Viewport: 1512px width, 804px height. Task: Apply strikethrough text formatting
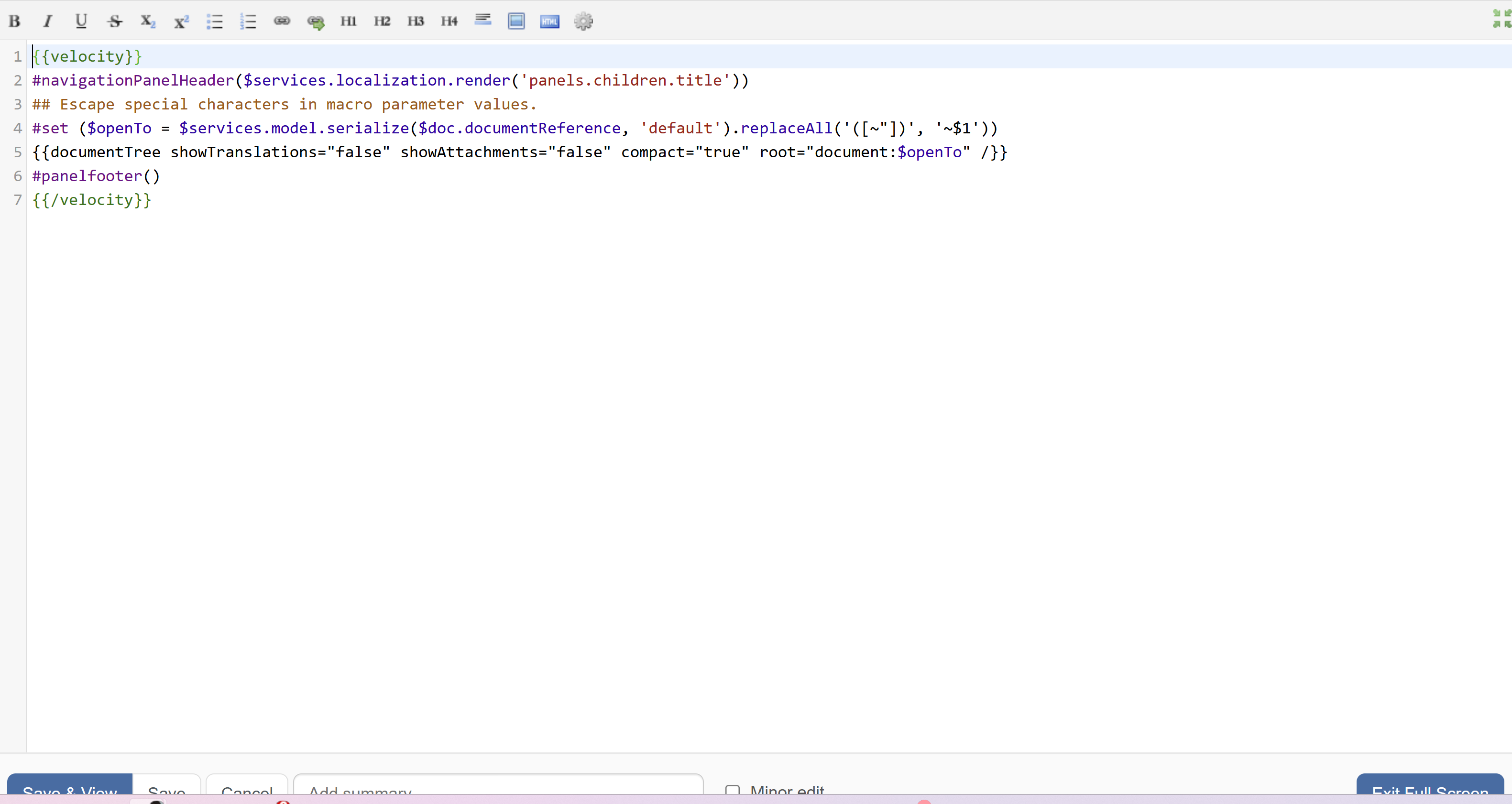click(x=114, y=22)
